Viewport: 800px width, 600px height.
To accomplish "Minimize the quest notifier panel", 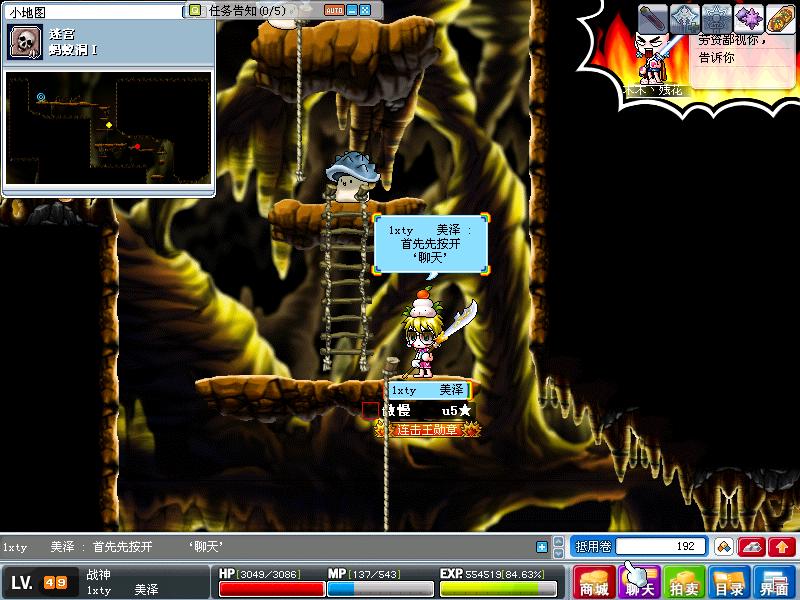I will click(351, 10).
